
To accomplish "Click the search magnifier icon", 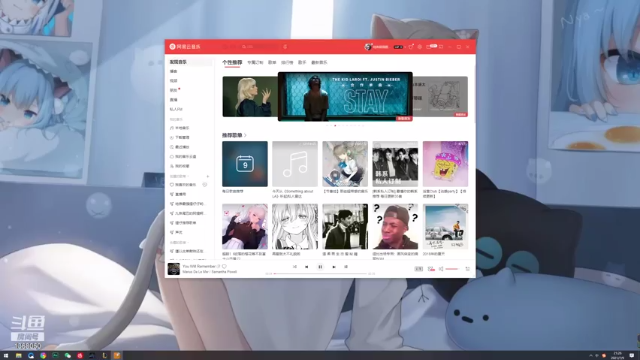I will 244,47.
